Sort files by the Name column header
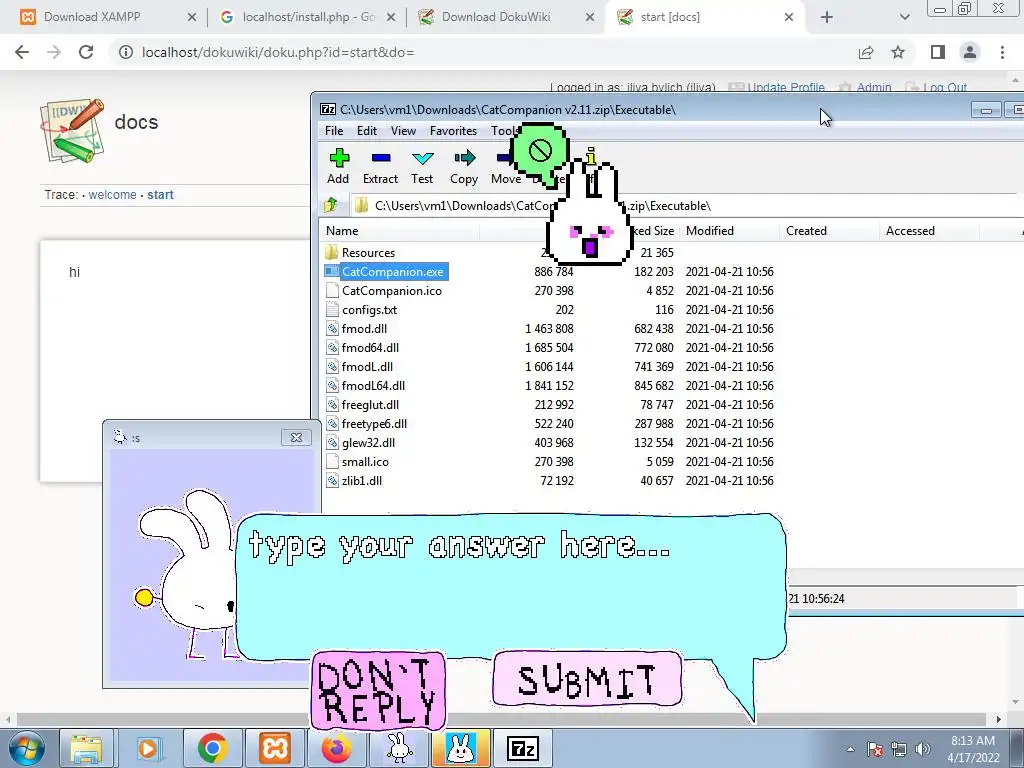 click(400, 231)
